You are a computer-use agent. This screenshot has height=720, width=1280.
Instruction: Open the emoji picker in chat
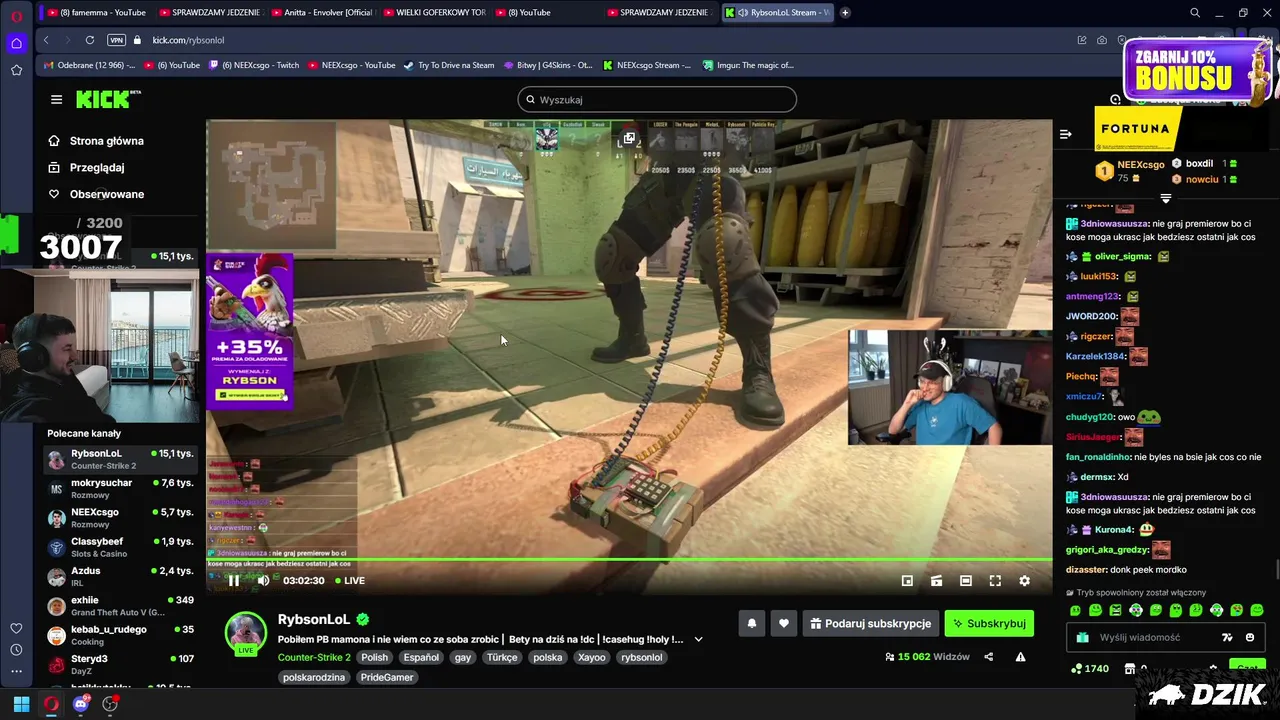click(x=1250, y=637)
